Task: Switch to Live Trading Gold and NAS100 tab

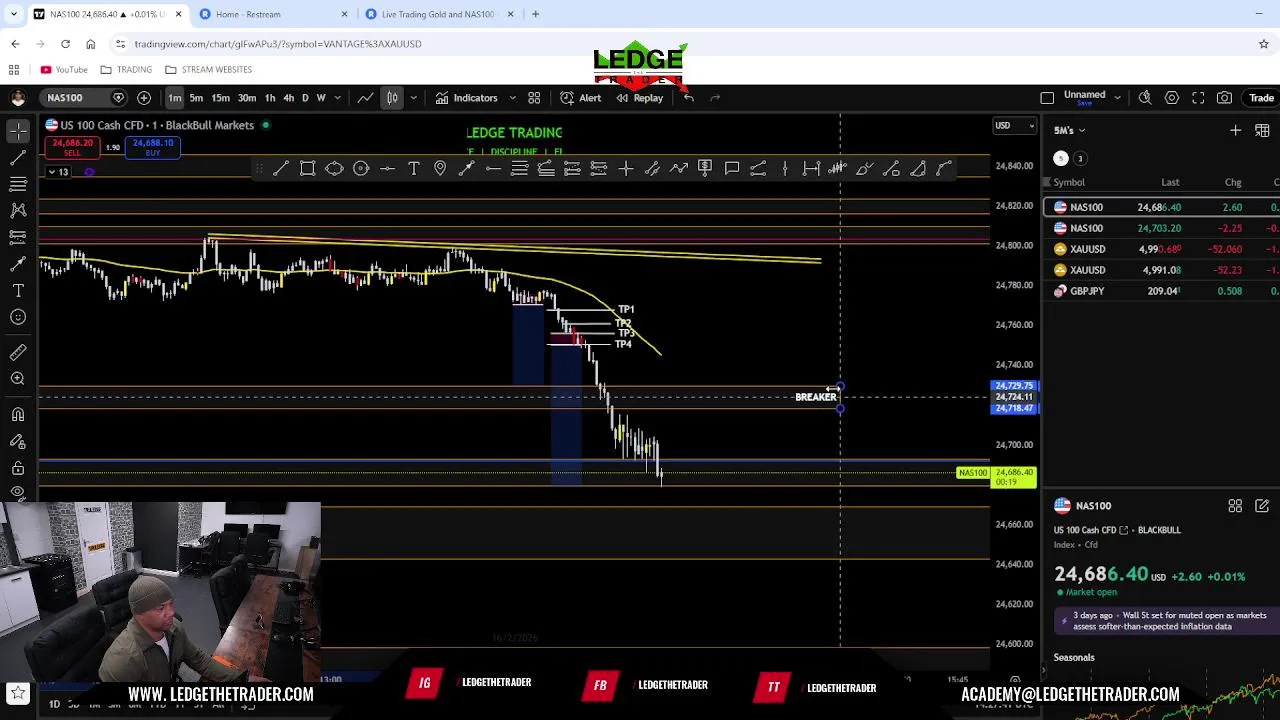Action: pos(438,14)
